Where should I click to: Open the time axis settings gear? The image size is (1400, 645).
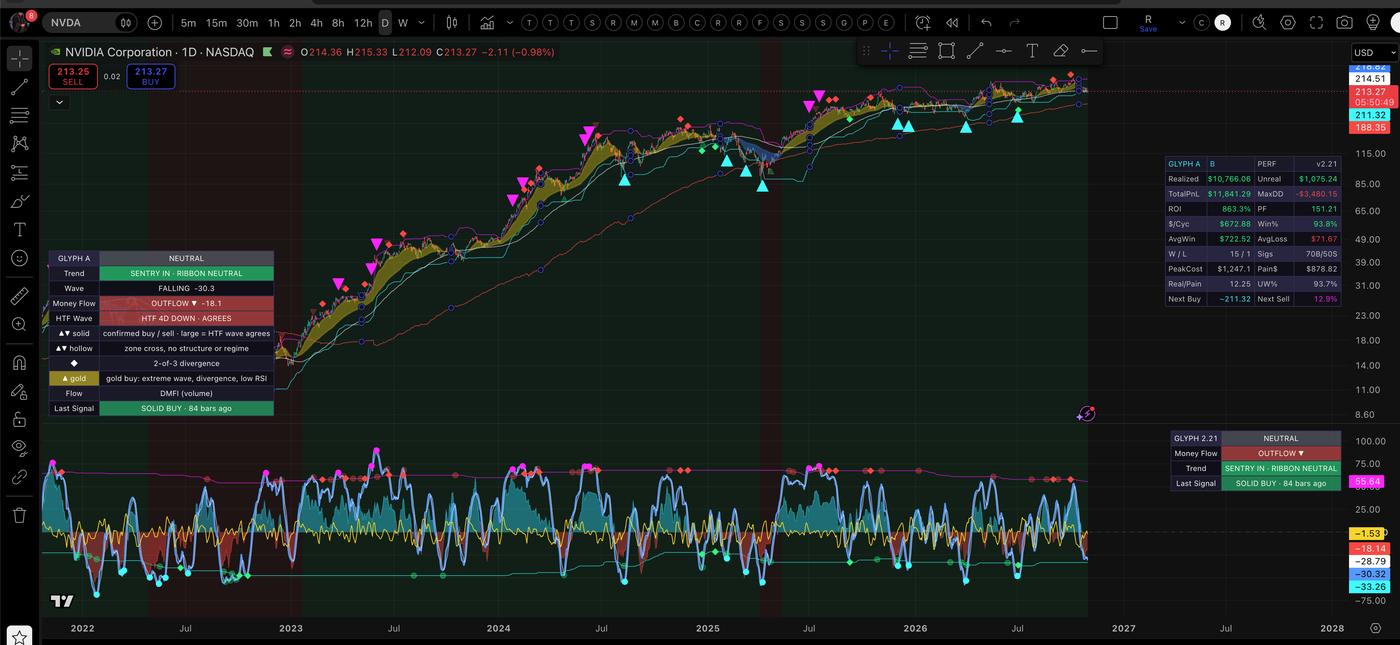pos(1376,628)
